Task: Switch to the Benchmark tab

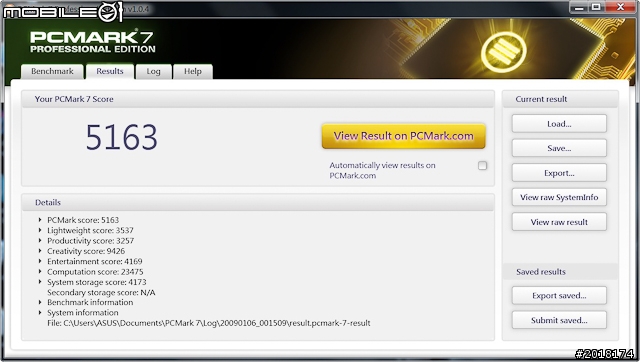Action: click(x=52, y=71)
